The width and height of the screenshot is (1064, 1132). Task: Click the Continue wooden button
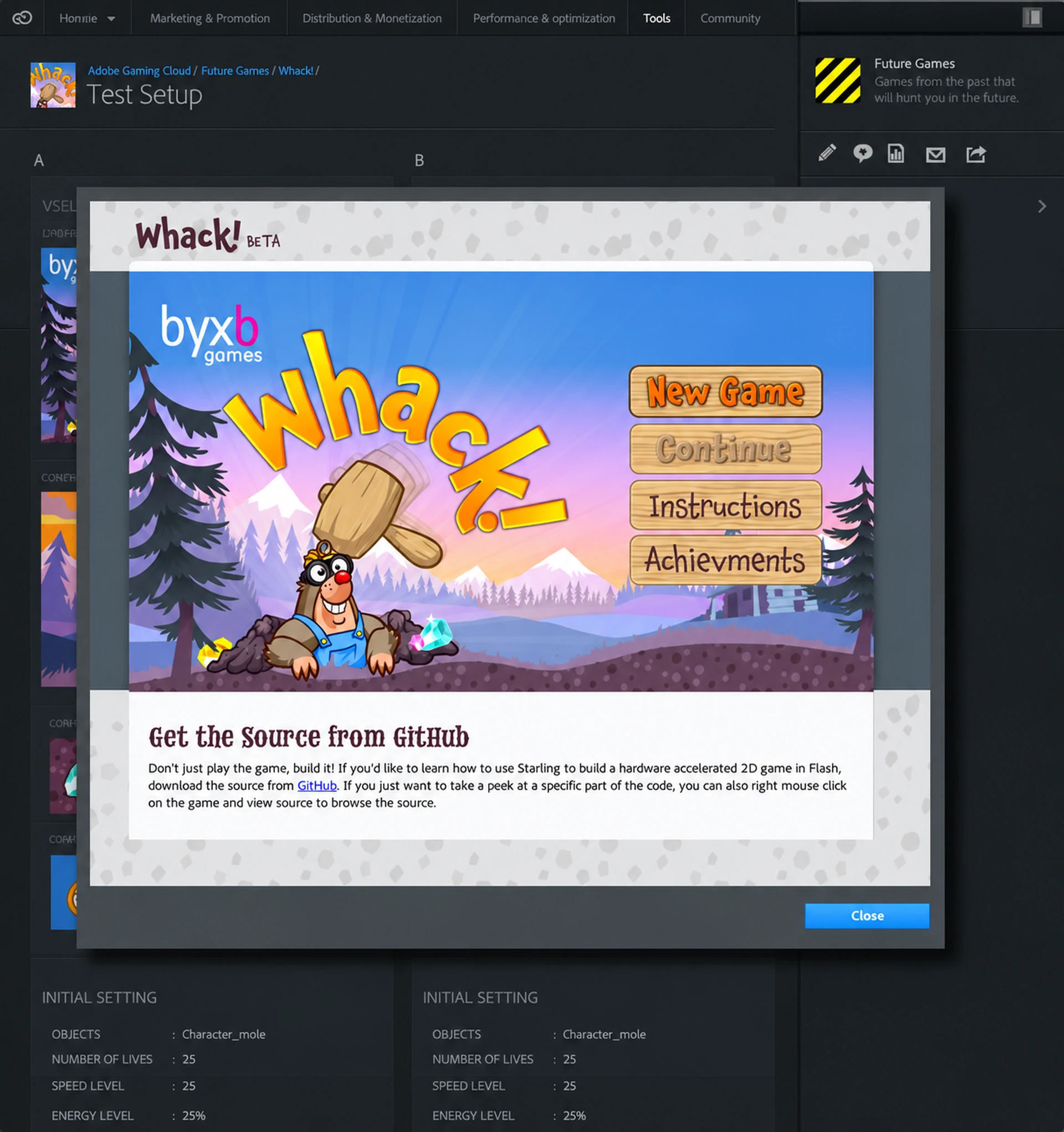click(725, 449)
